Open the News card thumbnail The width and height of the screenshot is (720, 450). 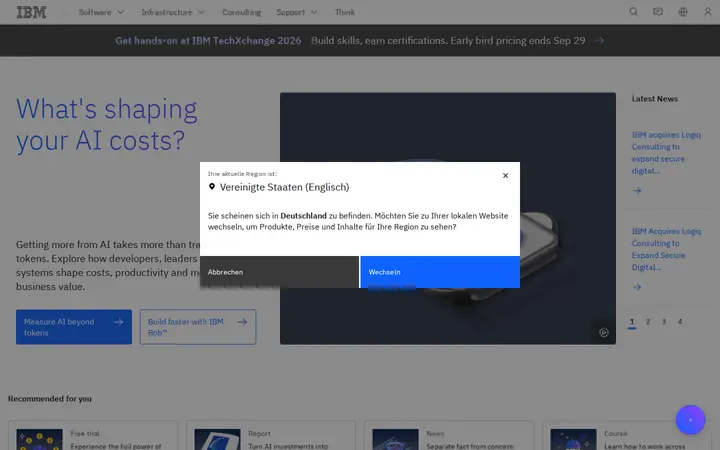[x=395, y=439]
